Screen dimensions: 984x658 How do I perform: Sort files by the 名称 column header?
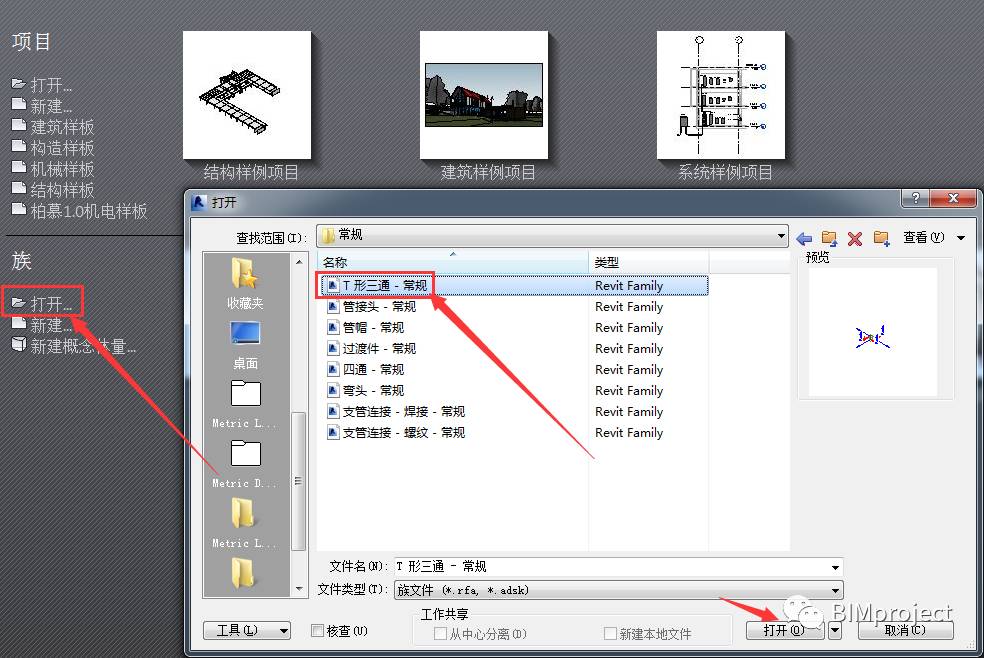[452, 262]
